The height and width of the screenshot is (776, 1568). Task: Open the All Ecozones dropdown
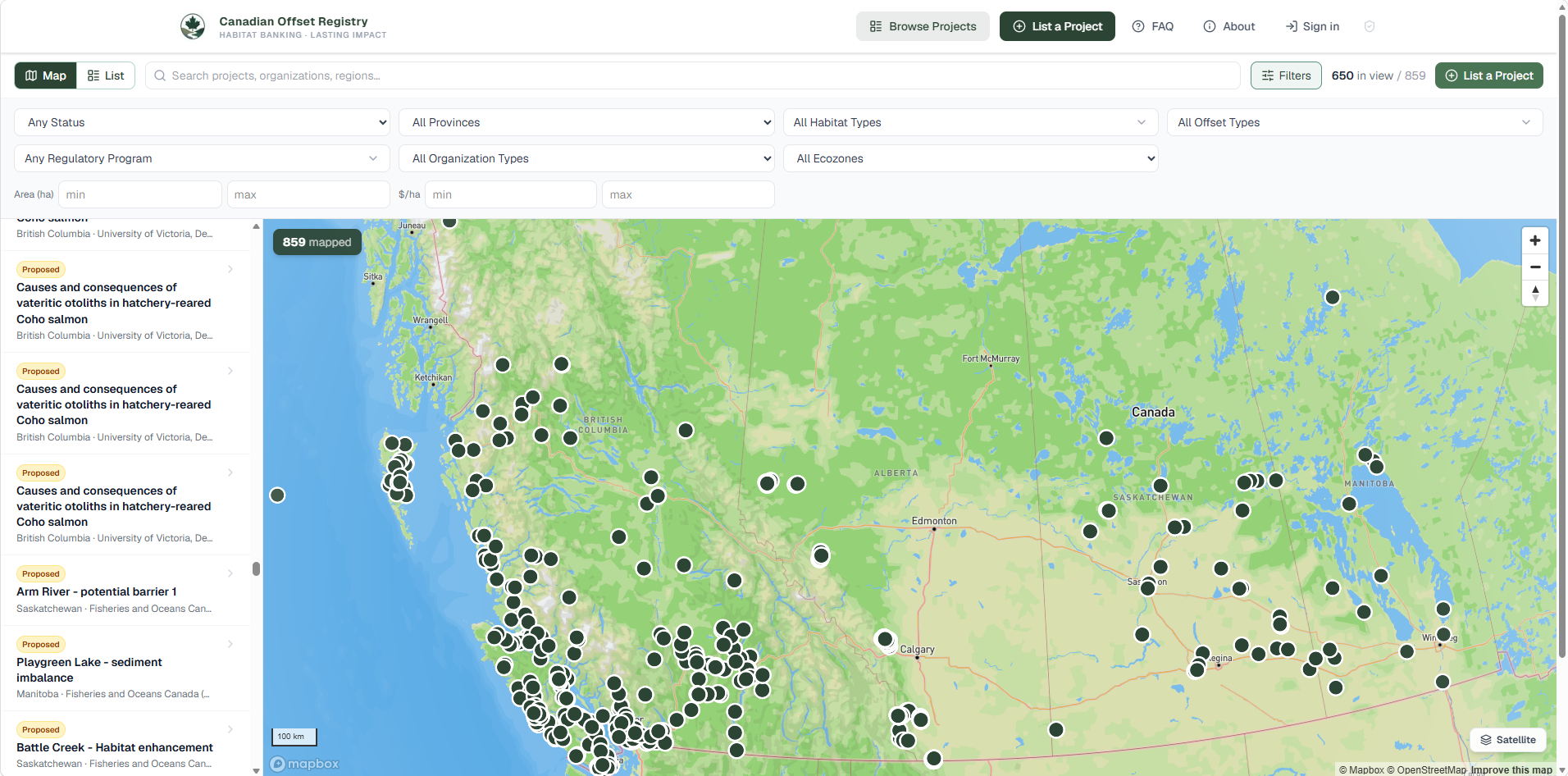point(970,158)
